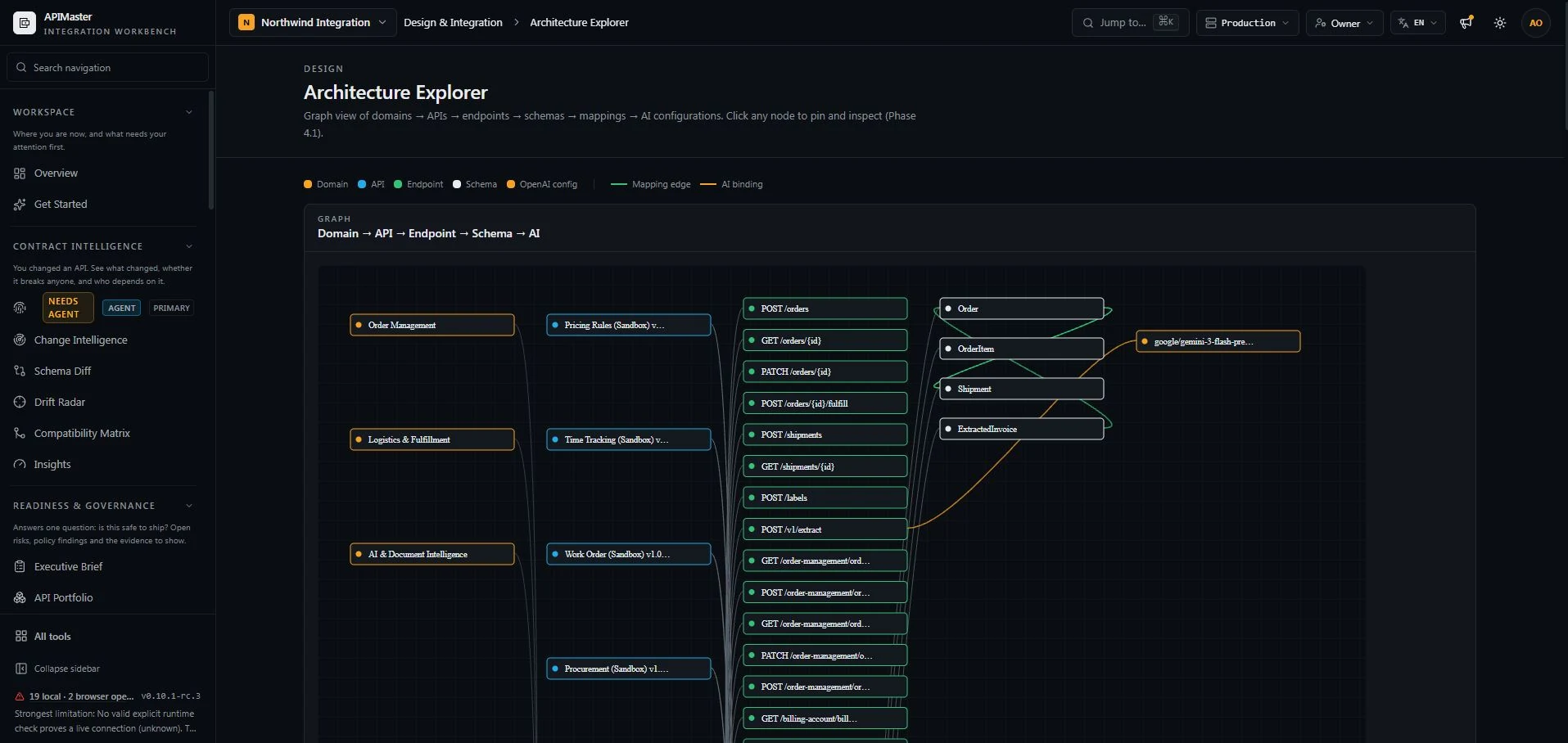Collapse the Contract Intelligence section

(x=189, y=246)
